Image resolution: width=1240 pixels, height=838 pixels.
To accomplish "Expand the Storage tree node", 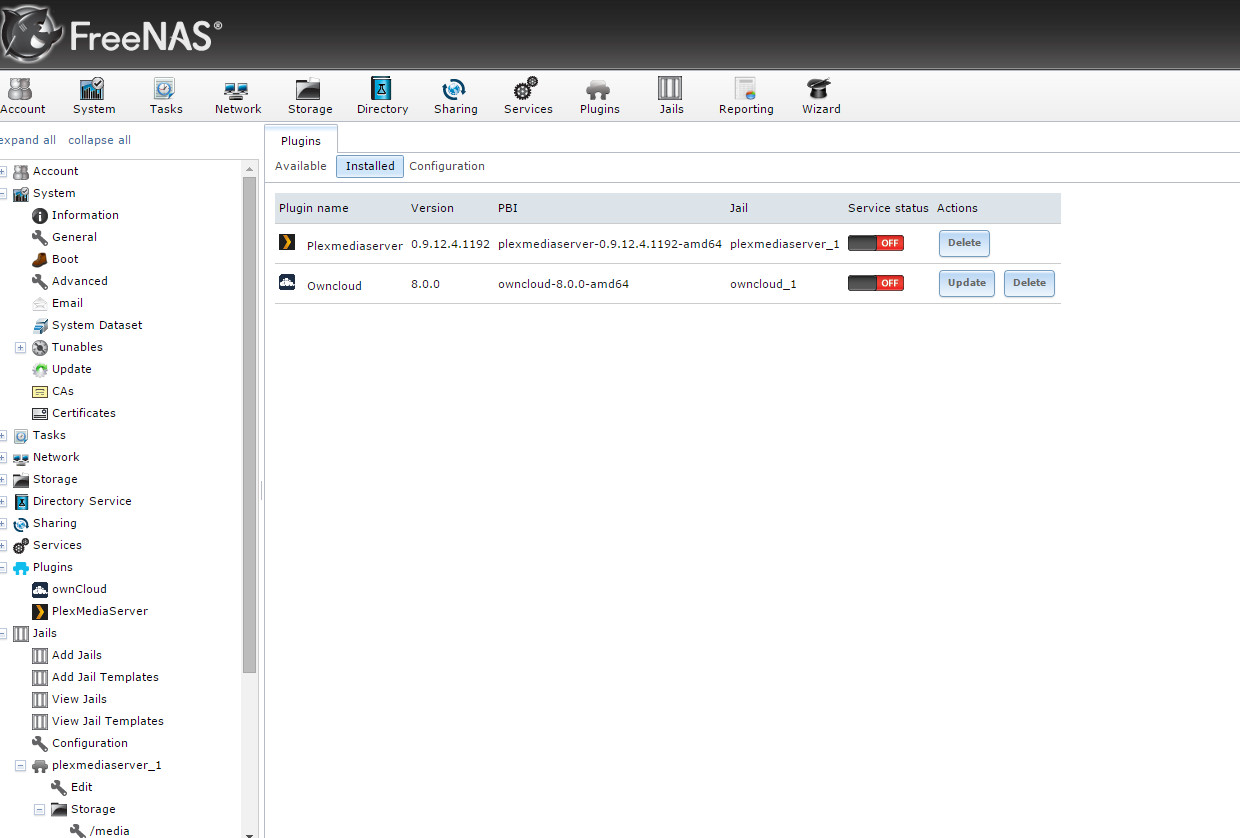I will point(3,479).
